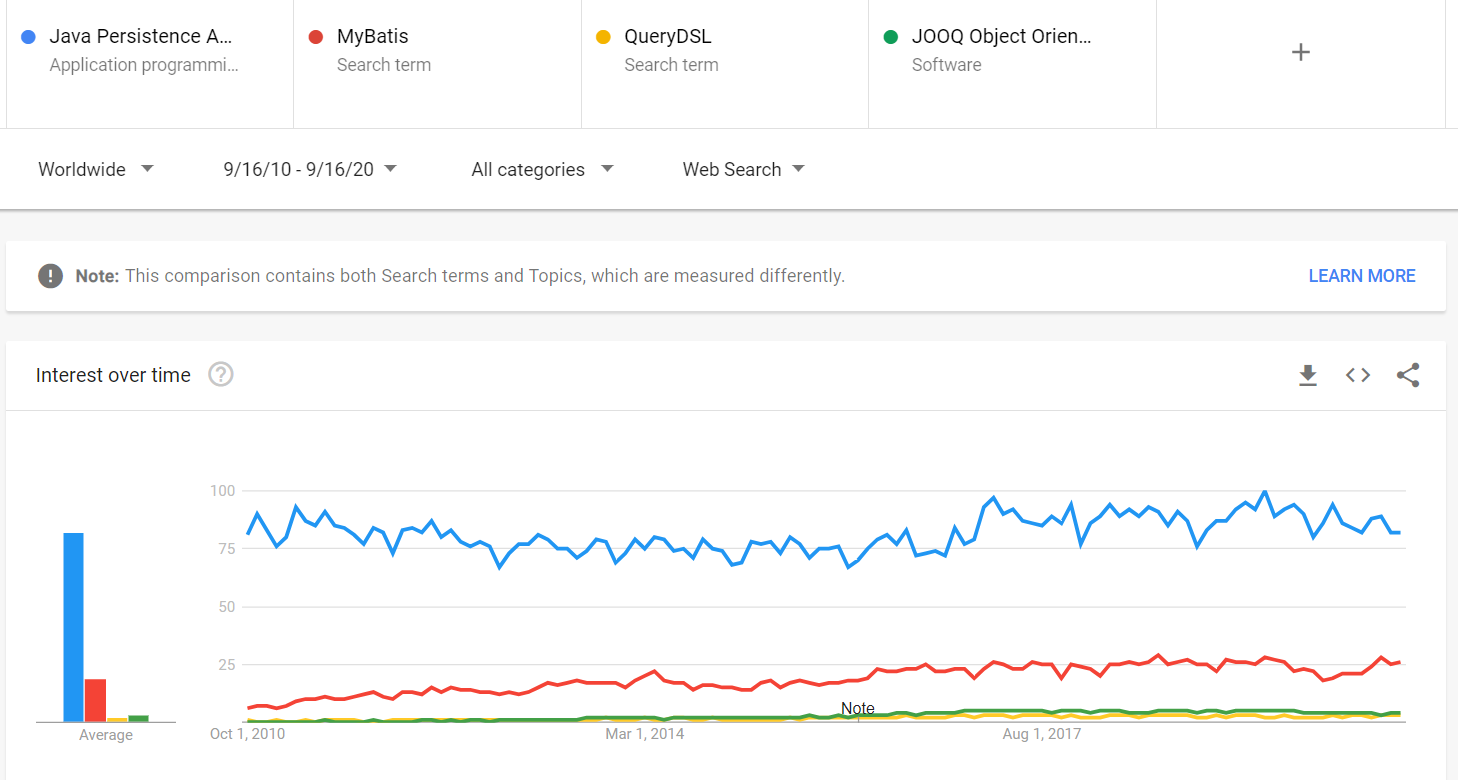Open the Web Search type dropdown
This screenshot has height=780, width=1458.
[743, 169]
